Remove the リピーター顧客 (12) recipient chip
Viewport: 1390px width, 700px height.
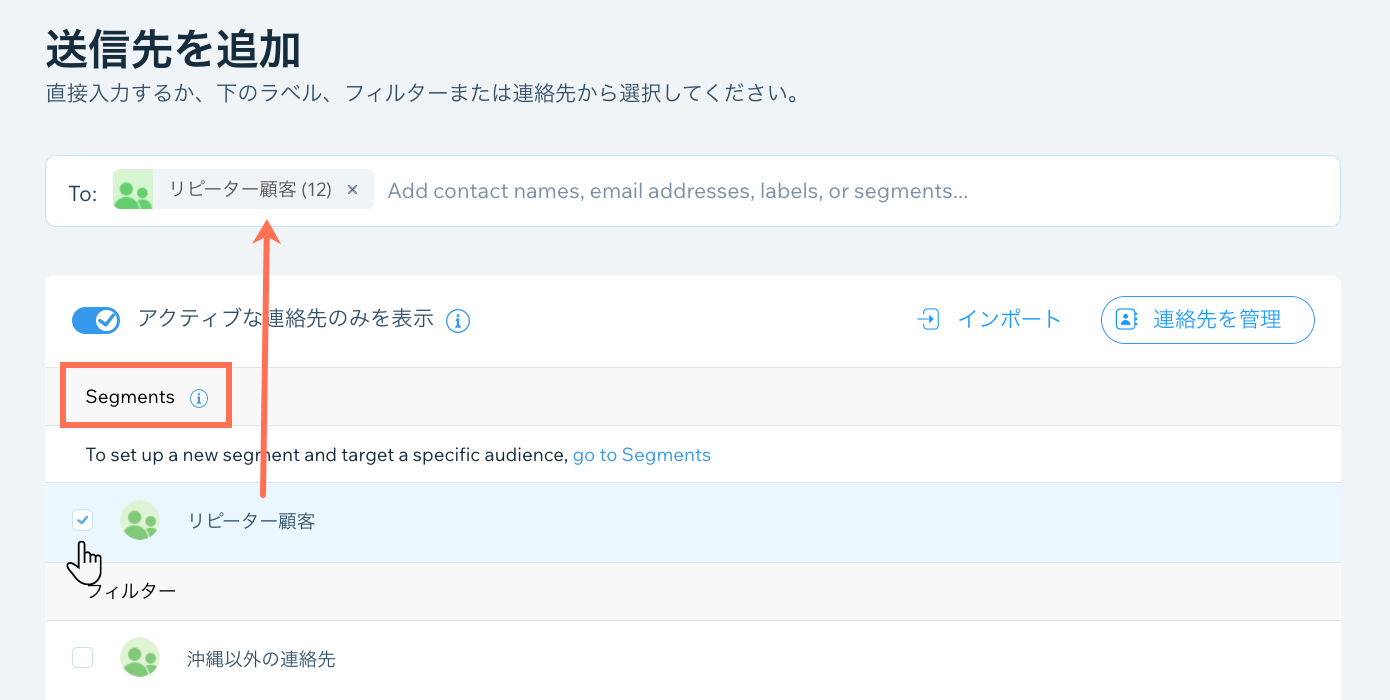click(x=352, y=190)
